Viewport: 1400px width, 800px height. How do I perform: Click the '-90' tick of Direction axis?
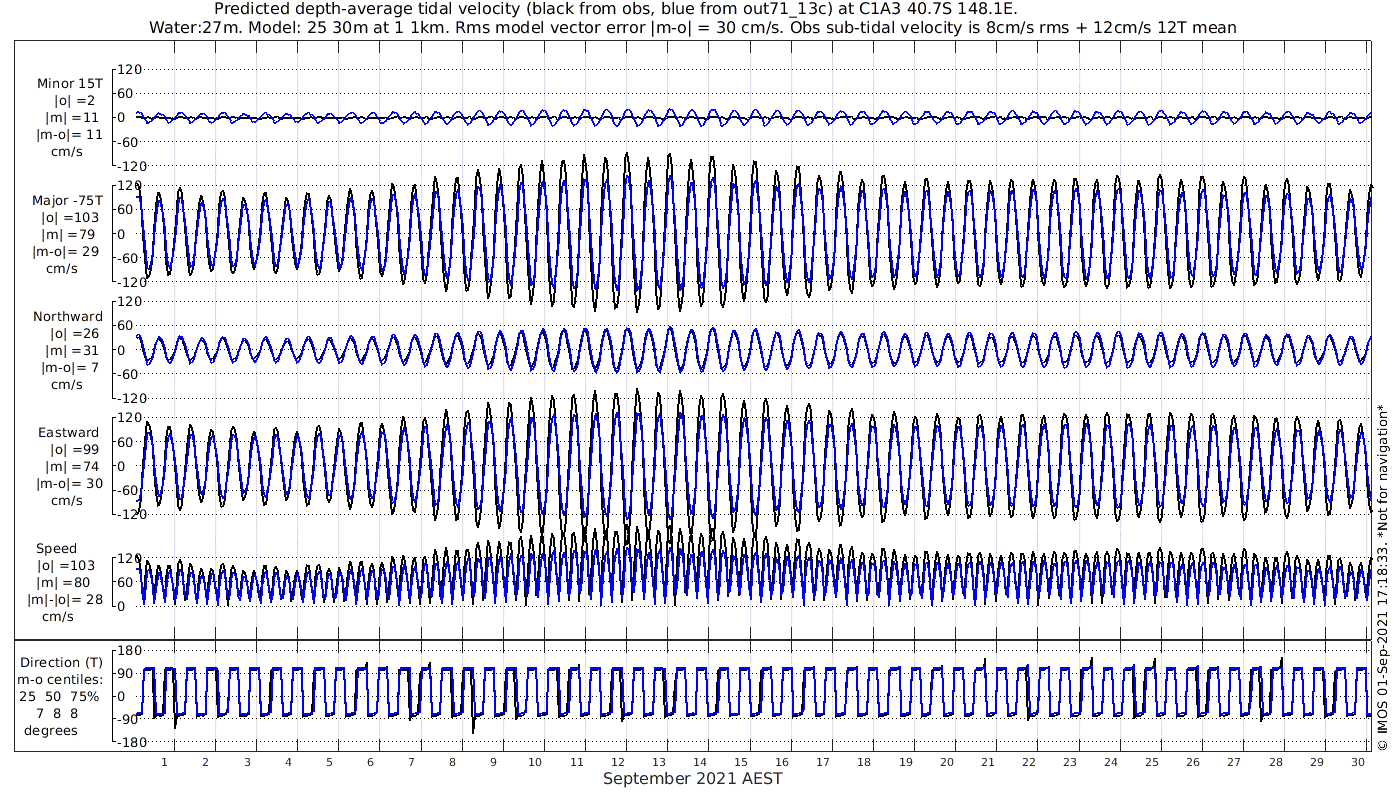(127, 719)
